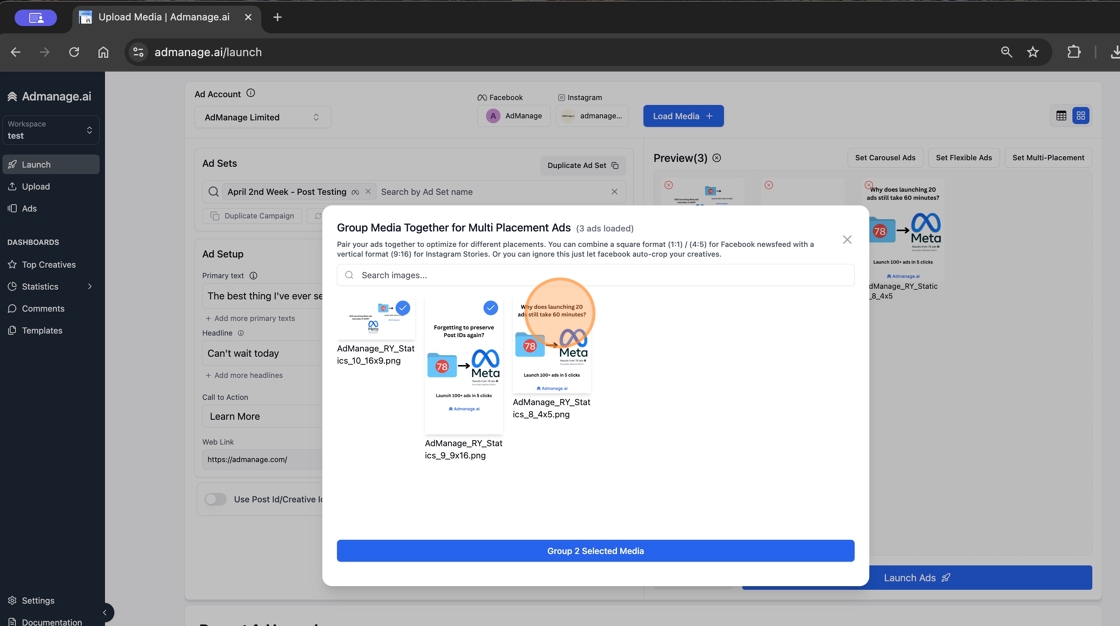Switch preview to table view icon

1061,116
